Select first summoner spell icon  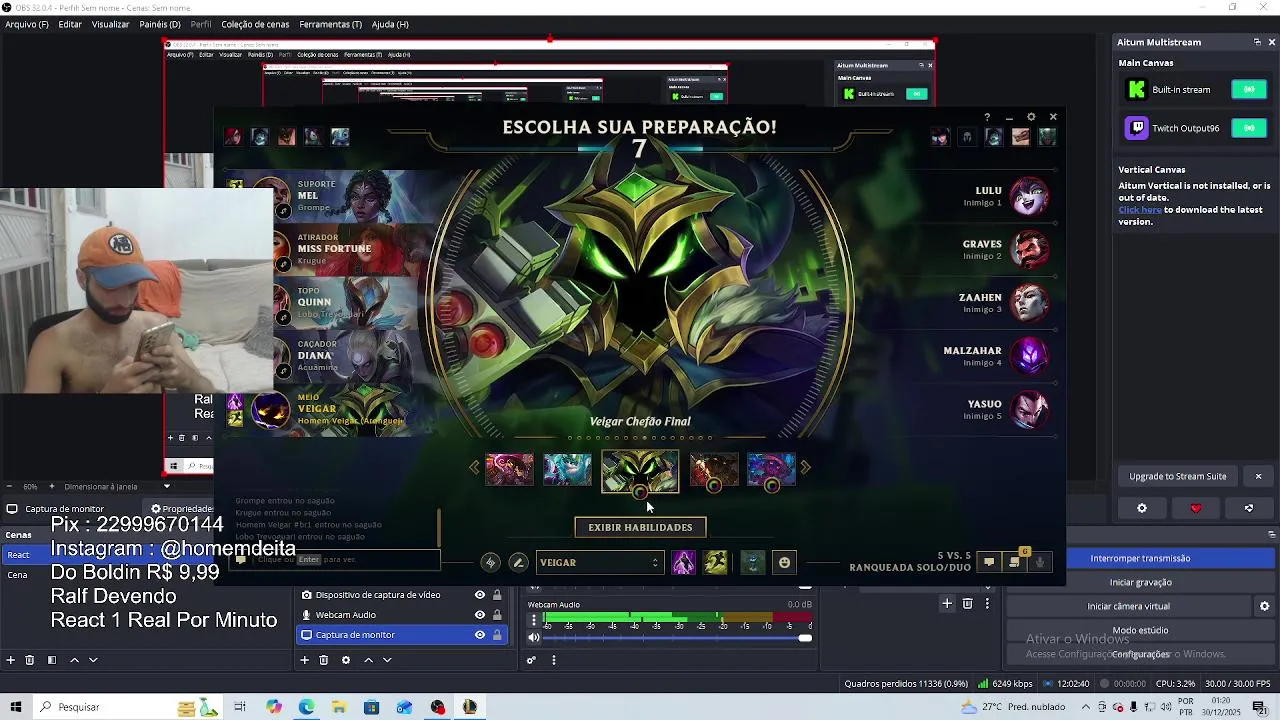(x=684, y=563)
